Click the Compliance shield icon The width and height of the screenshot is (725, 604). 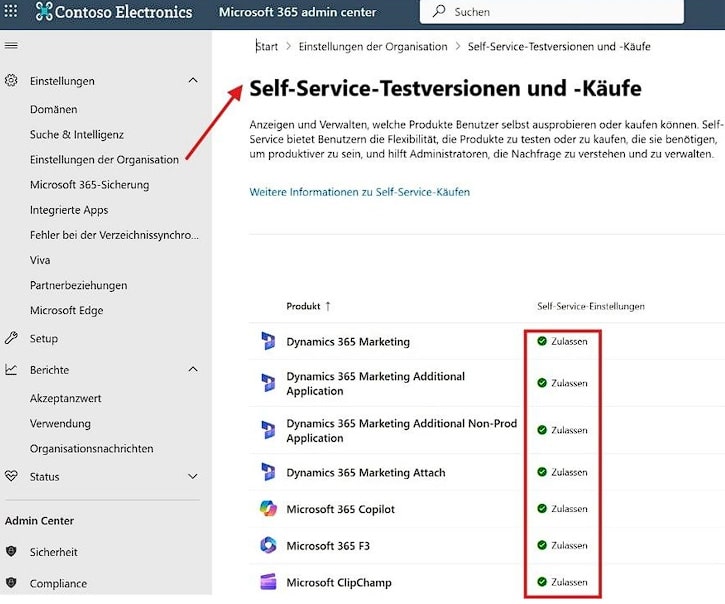pos(11,583)
